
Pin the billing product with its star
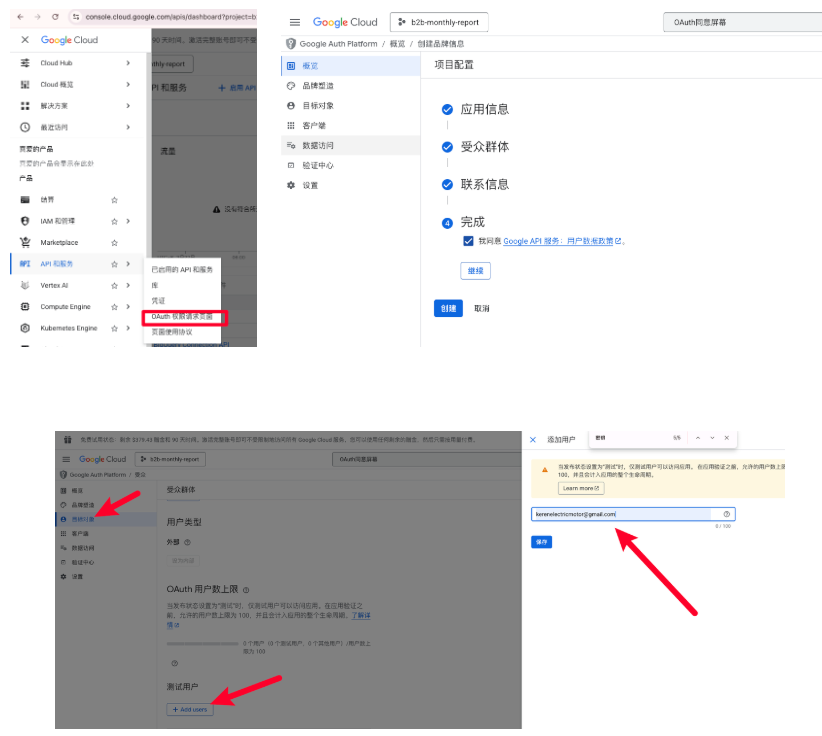tap(114, 200)
